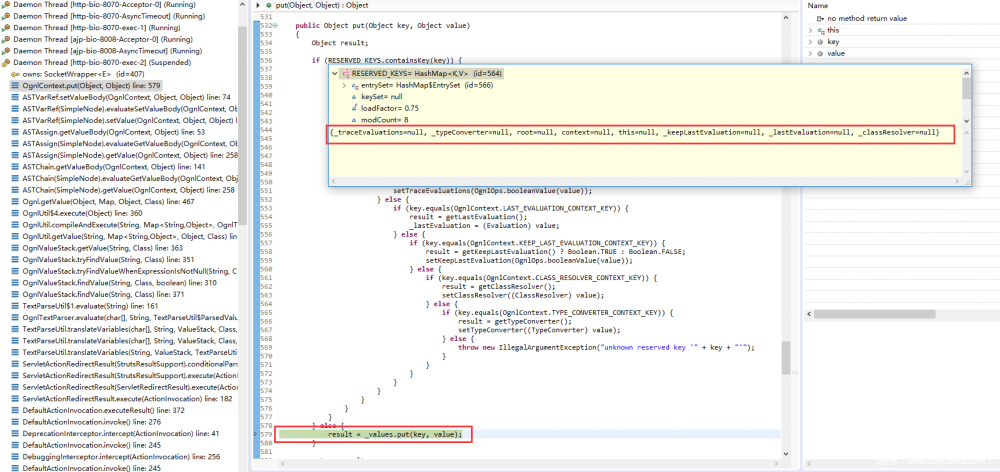Click the modCount field icon in popup
Viewport: 1000px width, 472px height.
(355, 120)
